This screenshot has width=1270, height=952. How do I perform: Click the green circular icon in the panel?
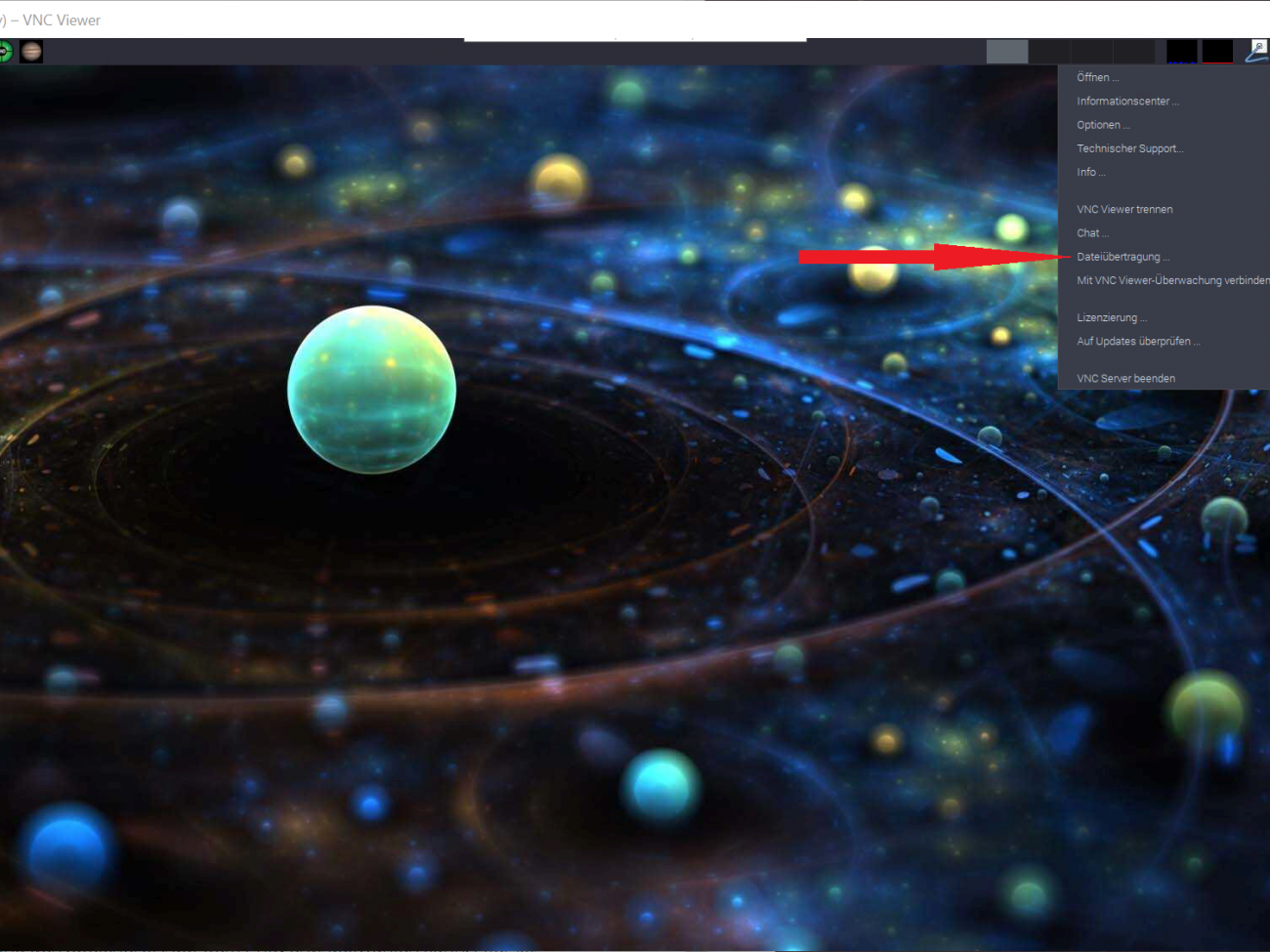coord(5,52)
